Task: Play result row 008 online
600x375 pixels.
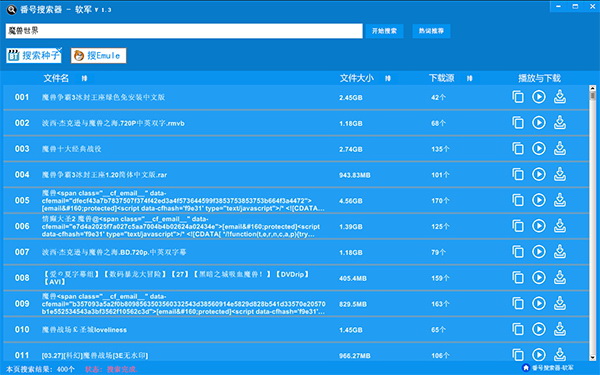Action: 539,277
